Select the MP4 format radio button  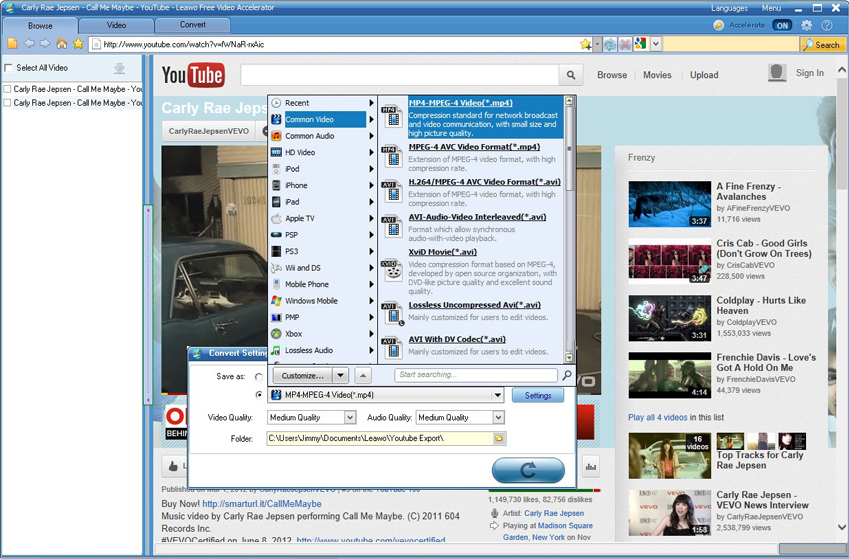(260, 395)
